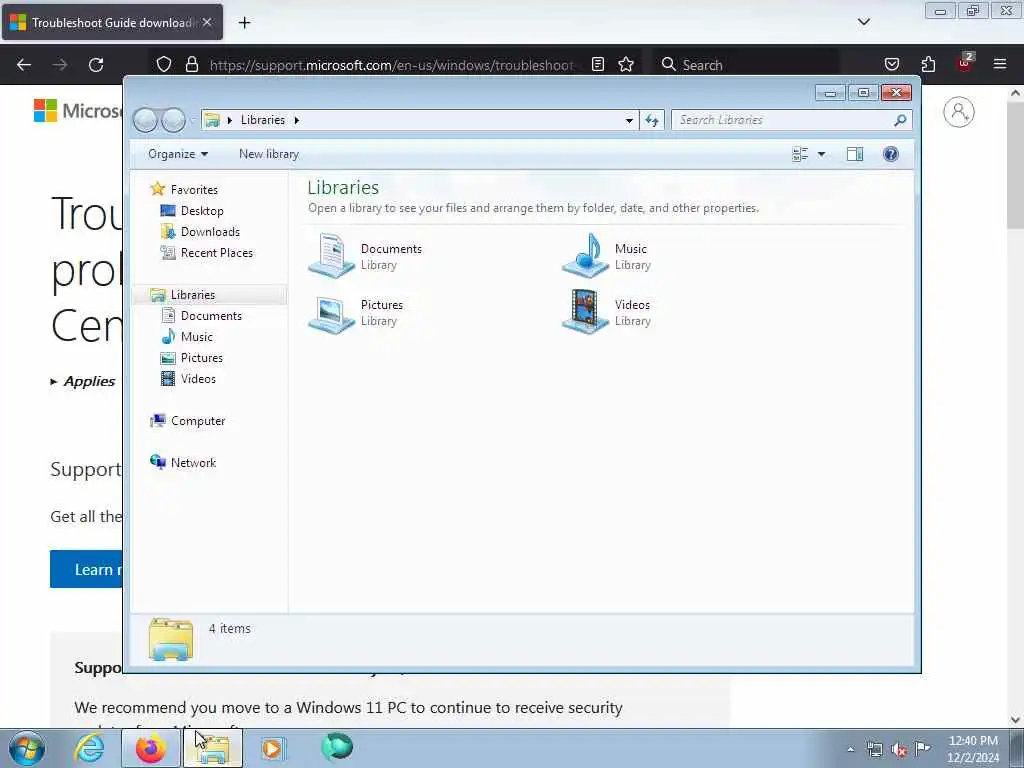The width and height of the screenshot is (1024, 768).
Task: Go to Downloads in Favorites
Action: coord(210,232)
